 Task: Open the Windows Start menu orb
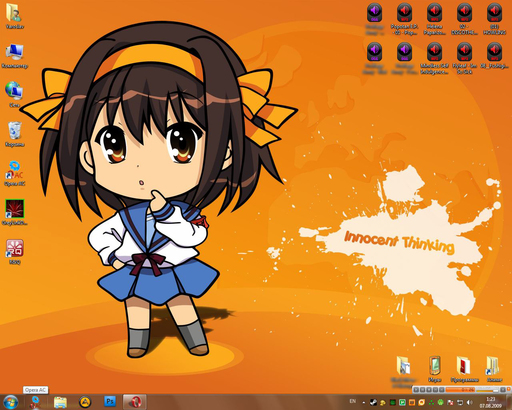click(x=10, y=402)
